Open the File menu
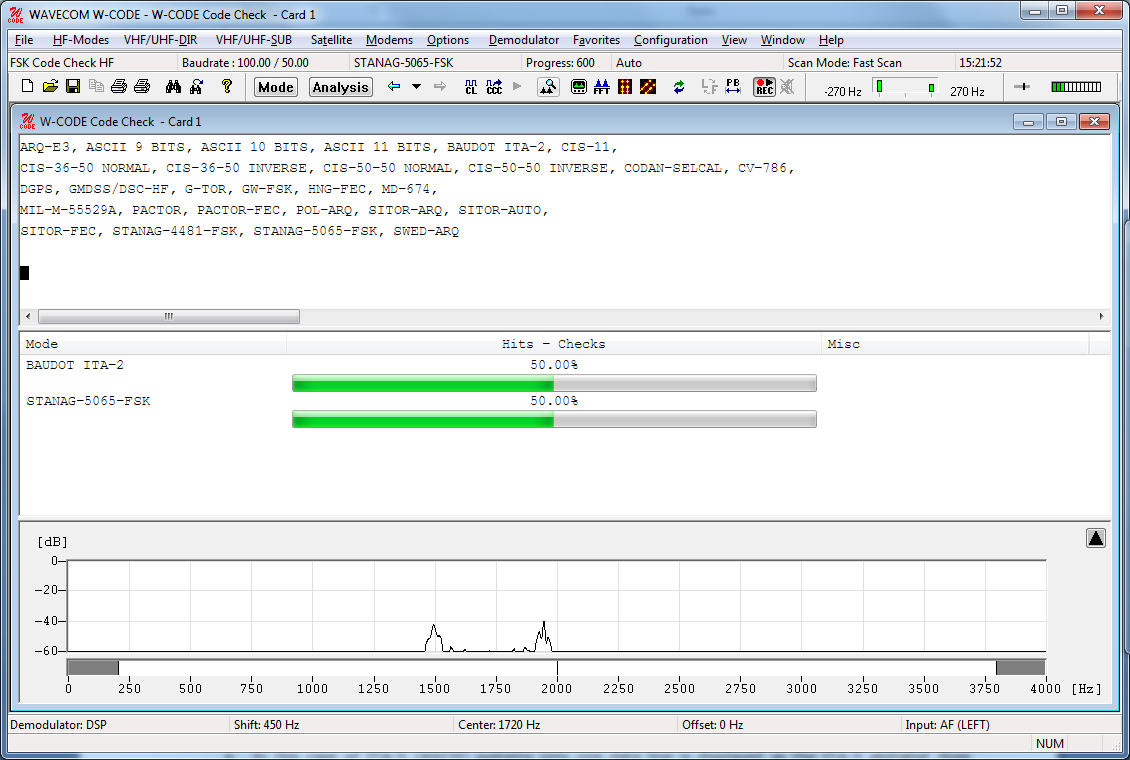This screenshot has width=1130, height=760. pos(24,40)
